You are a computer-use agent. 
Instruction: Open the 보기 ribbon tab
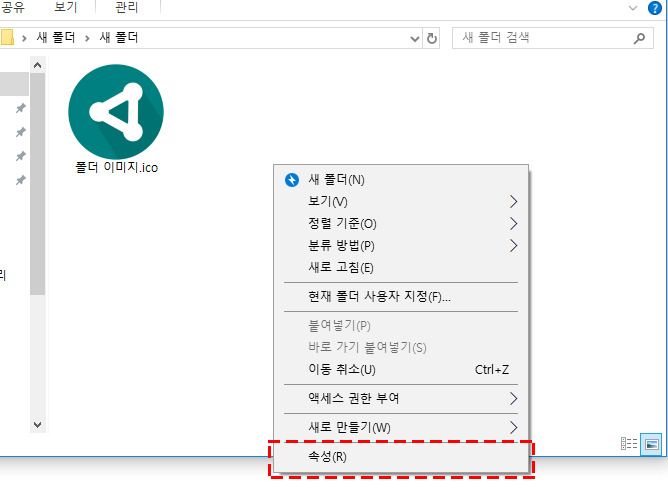(x=66, y=7)
